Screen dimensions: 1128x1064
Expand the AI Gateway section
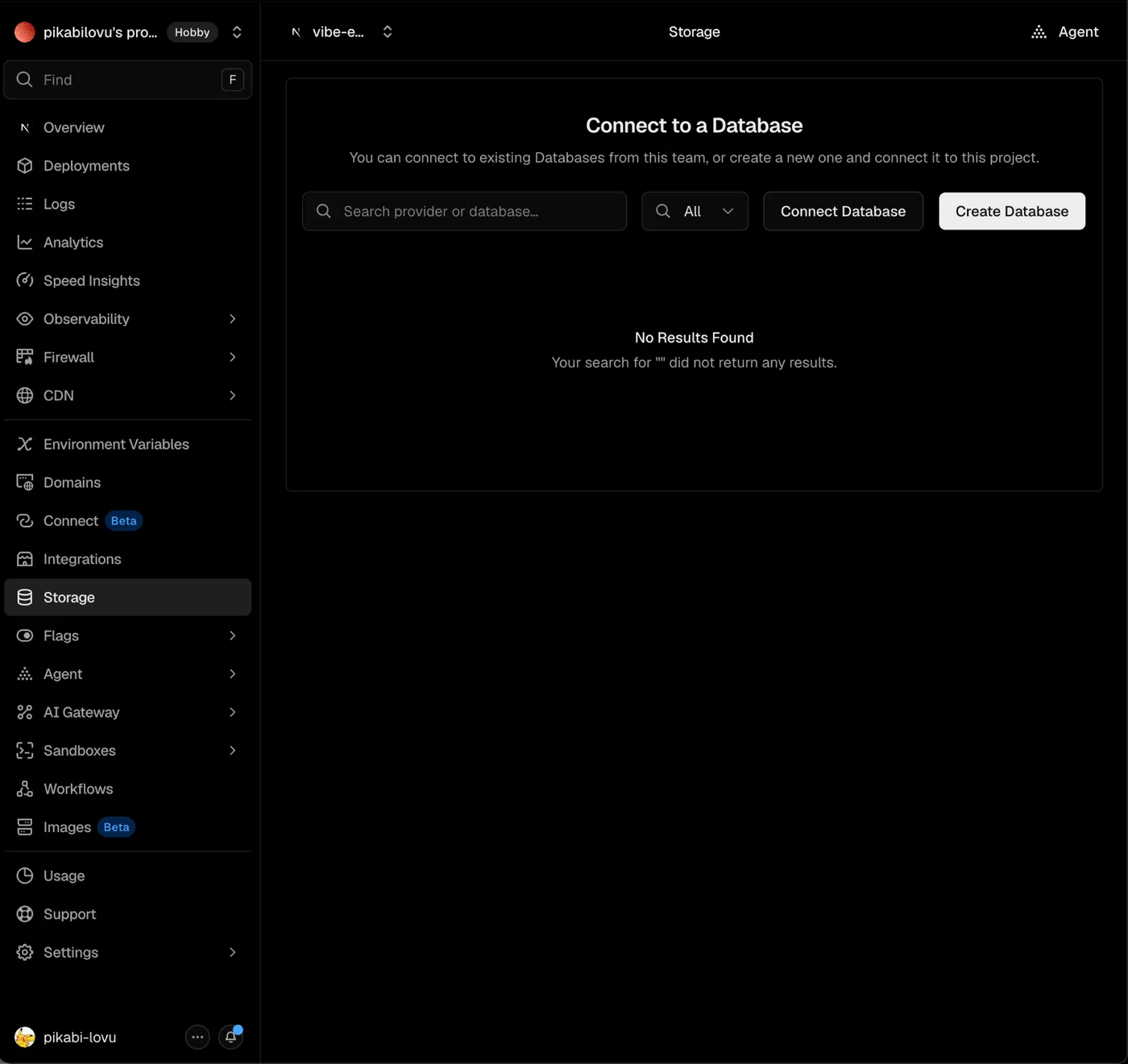point(232,712)
